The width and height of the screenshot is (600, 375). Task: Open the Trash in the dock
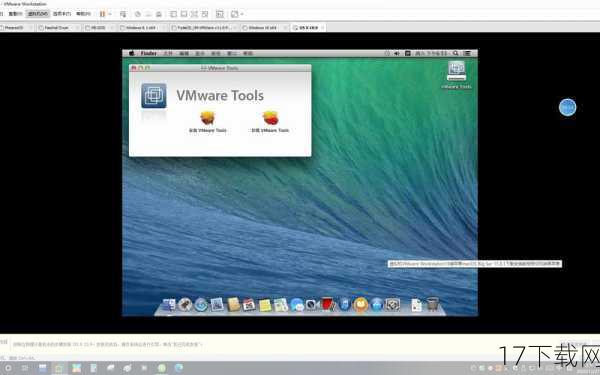432,305
